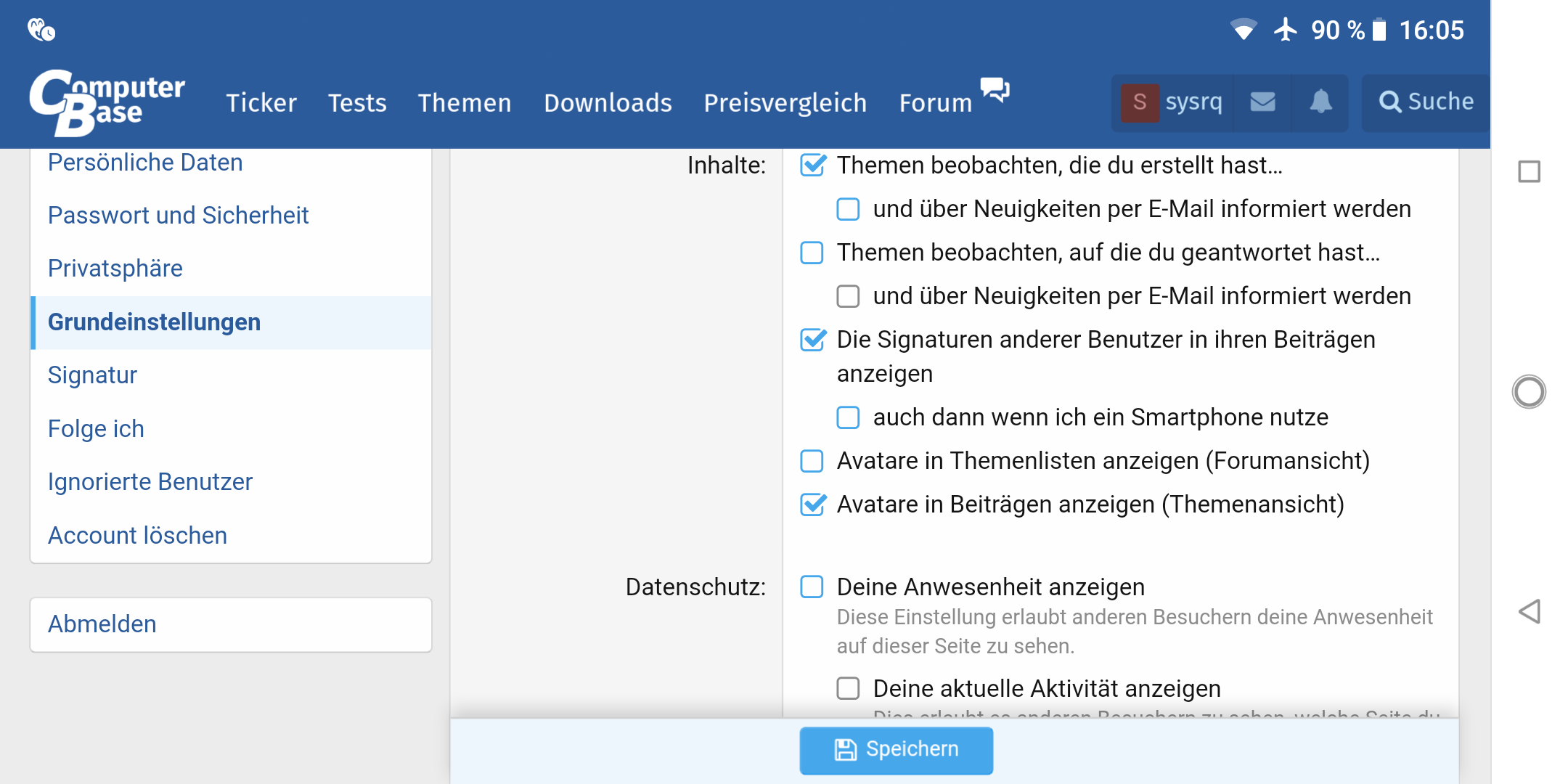Image resolution: width=1568 pixels, height=784 pixels.
Task: Open the Downloads menu item
Action: [608, 103]
